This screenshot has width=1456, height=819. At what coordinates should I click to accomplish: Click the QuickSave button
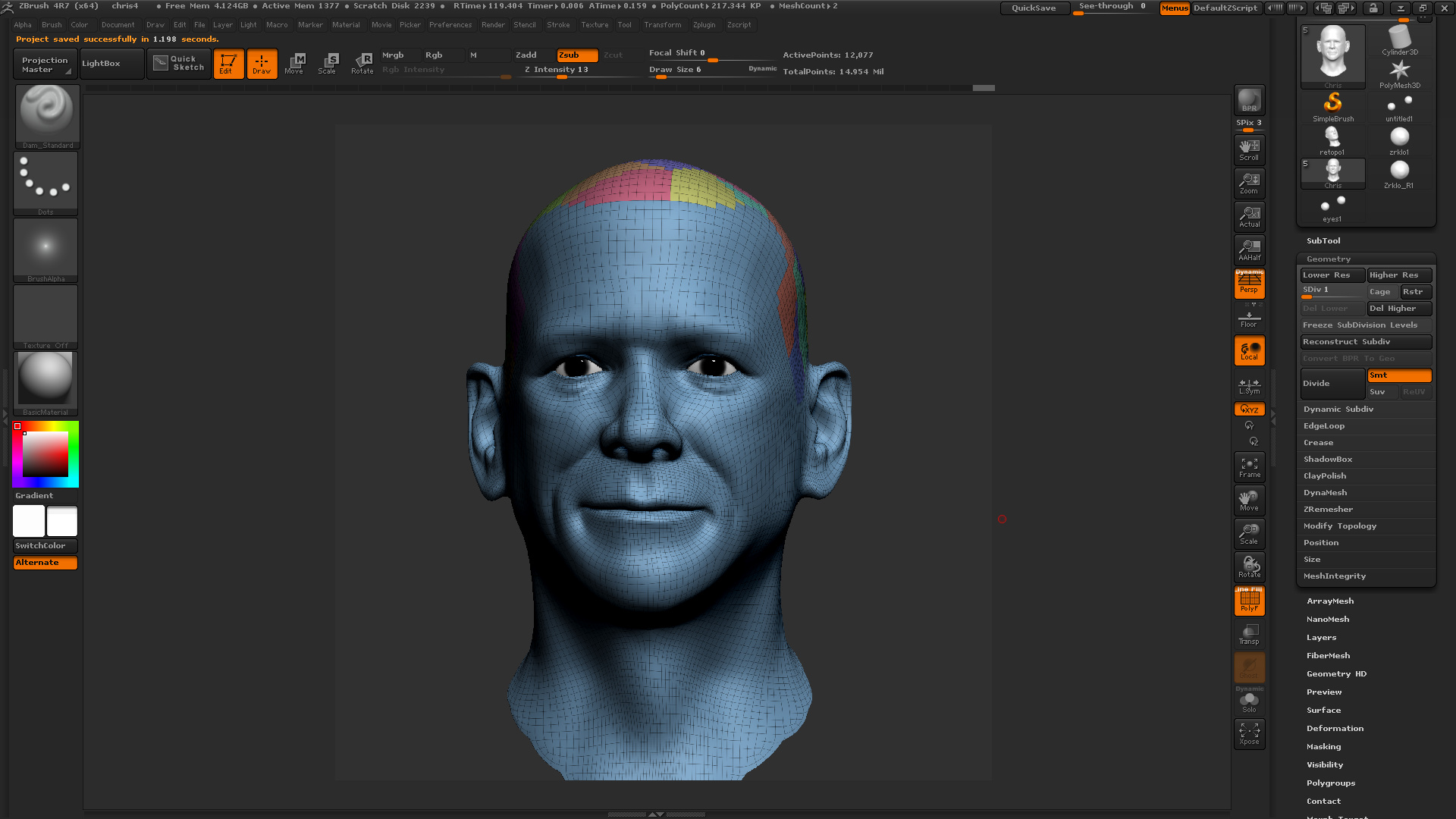coord(1034,8)
